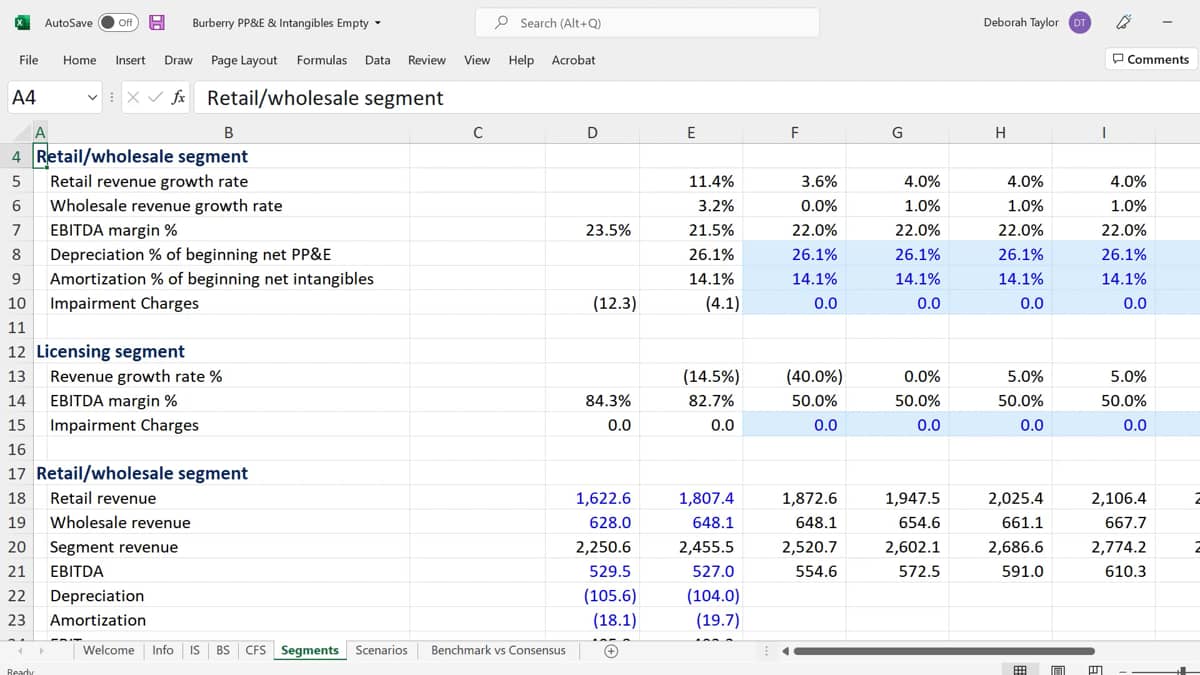Click the 2,774.2 segment revenue cell

coord(1104,547)
